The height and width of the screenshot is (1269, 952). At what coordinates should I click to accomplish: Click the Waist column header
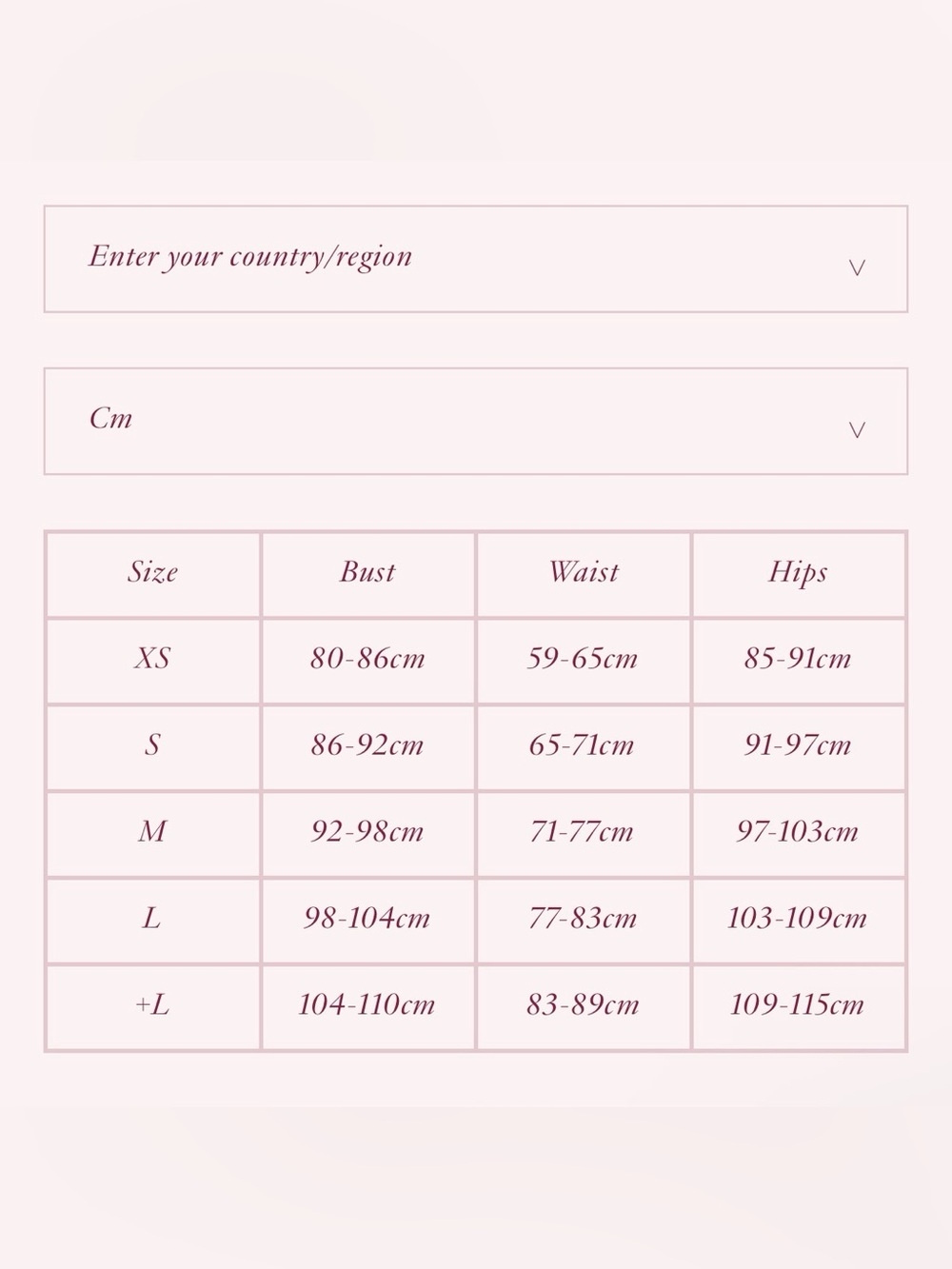(x=583, y=571)
